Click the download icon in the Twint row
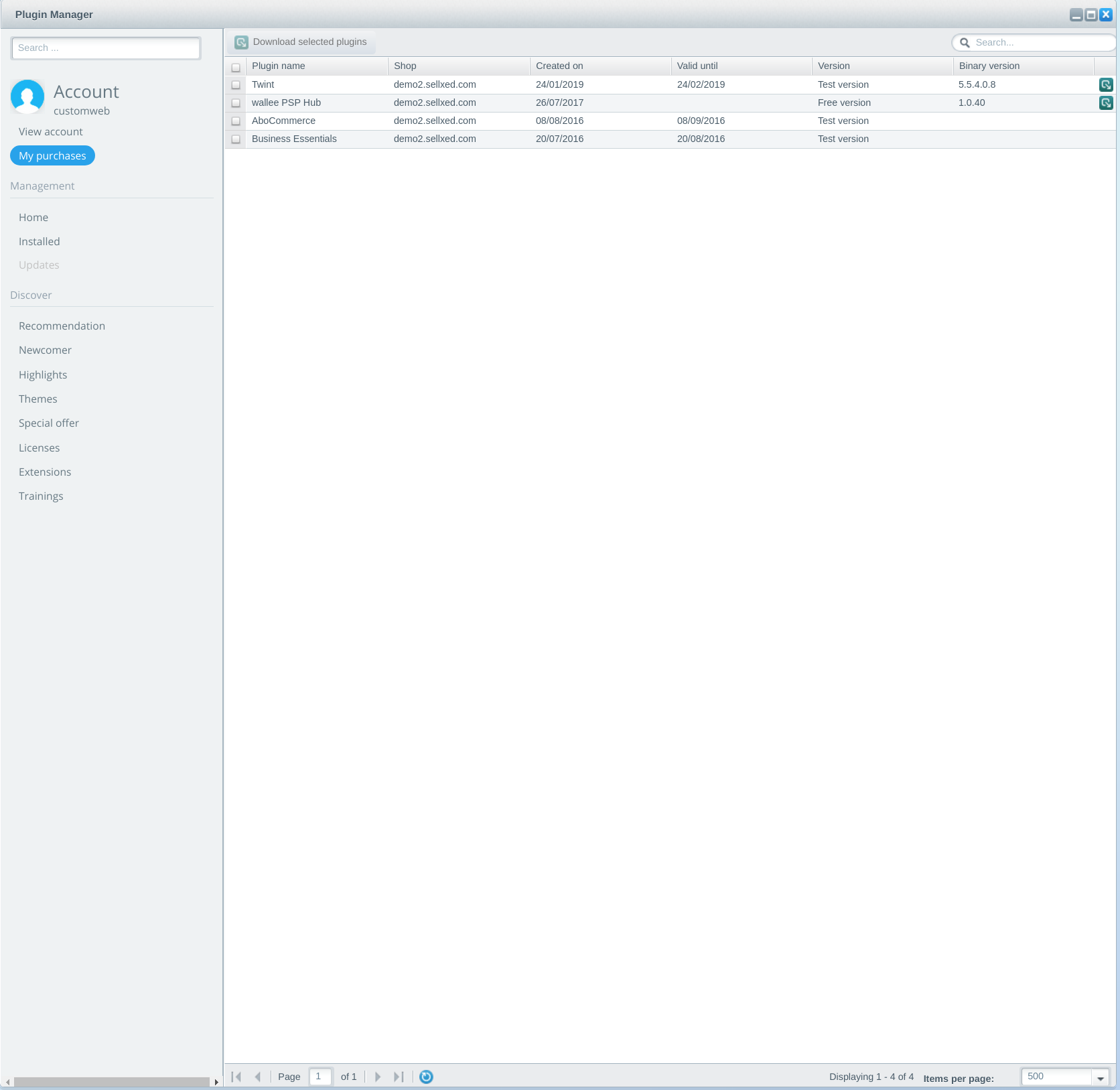This screenshot has width=1120, height=1090. (1105, 85)
